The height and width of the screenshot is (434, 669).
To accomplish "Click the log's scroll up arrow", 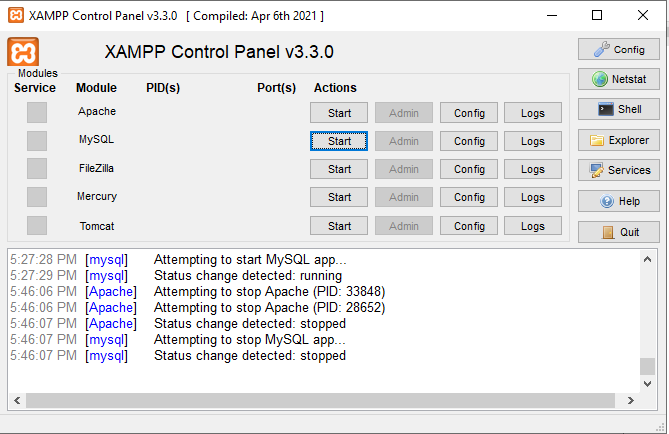I will 647,259.
